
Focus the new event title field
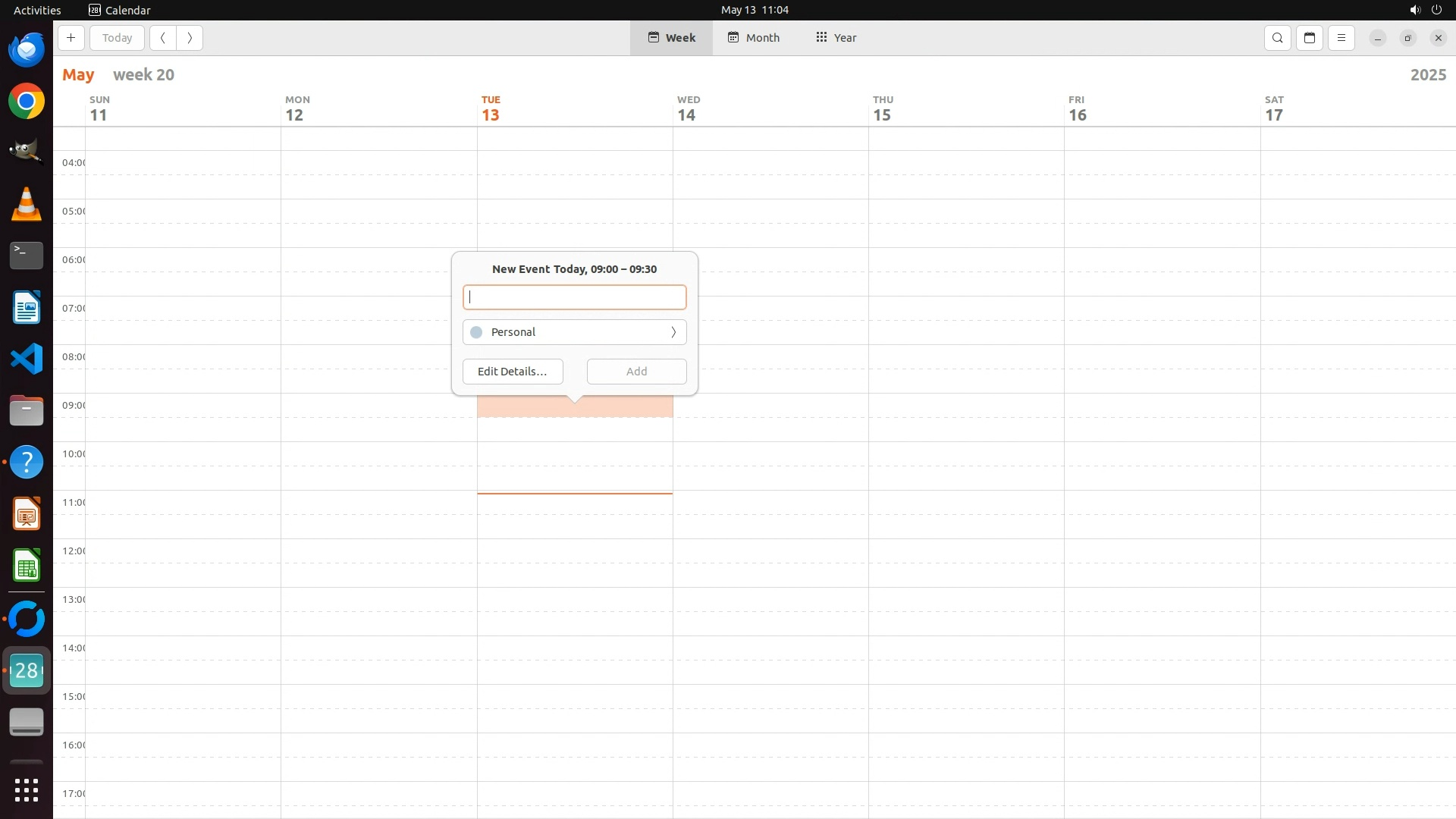(574, 297)
